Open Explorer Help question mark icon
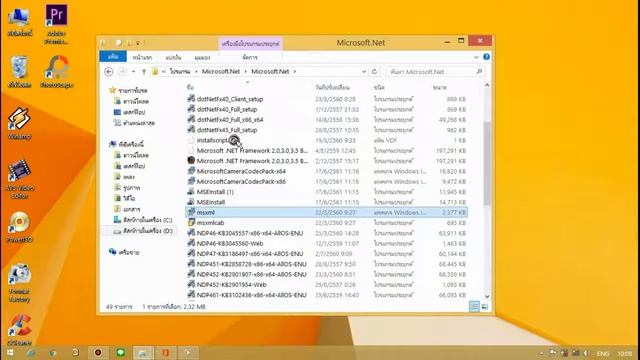Viewport: 640px width, 360px height. pos(486,57)
